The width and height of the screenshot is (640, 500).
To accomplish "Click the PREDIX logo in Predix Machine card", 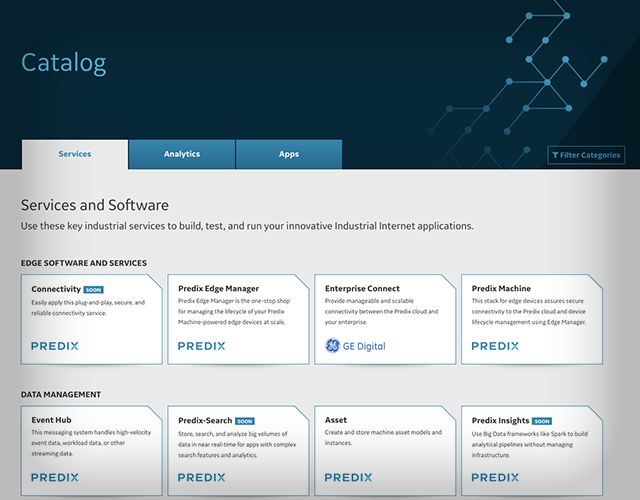I will click(495, 346).
